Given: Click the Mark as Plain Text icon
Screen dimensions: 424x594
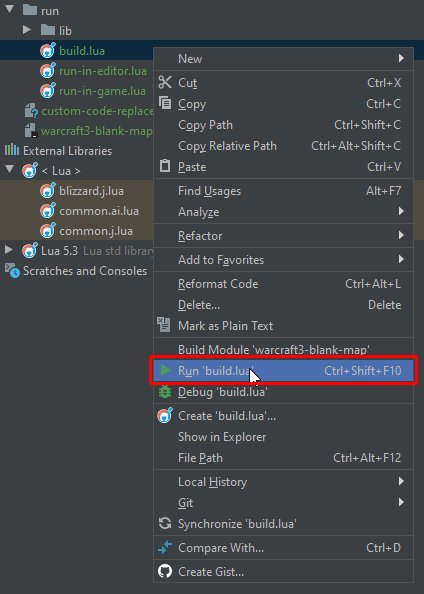Looking at the screenshot, I should tap(164, 325).
